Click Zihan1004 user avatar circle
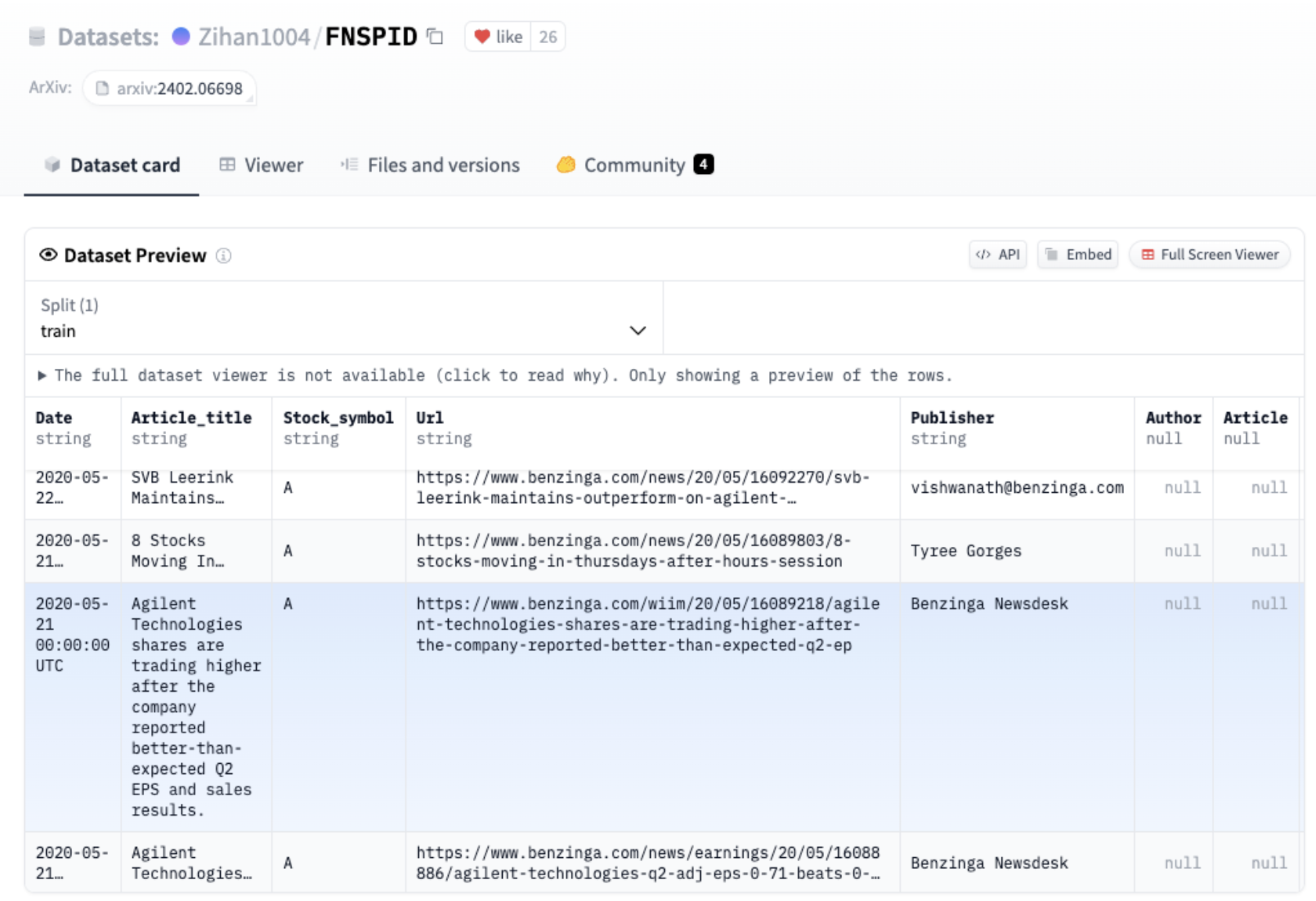Image resolution: width=1316 pixels, height=901 pixels. (x=181, y=37)
